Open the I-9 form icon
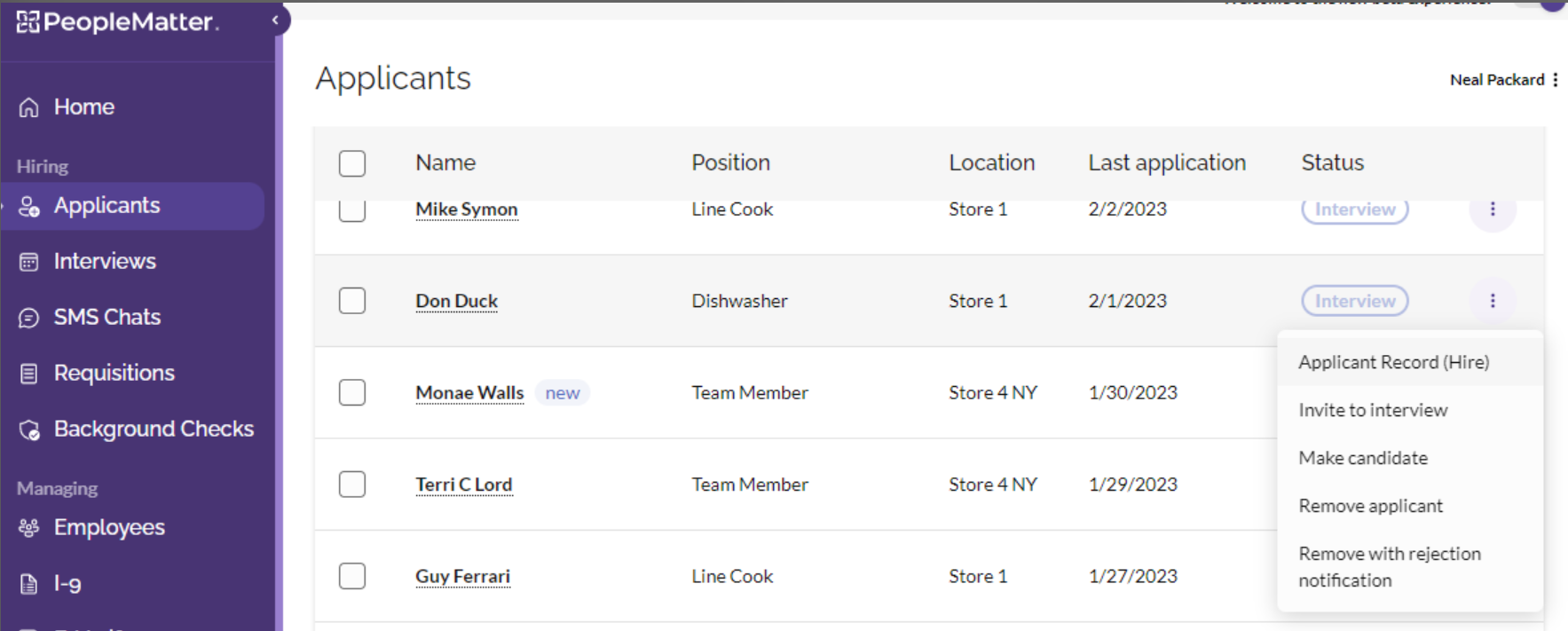This screenshot has height=631, width=1568. click(x=29, y=584)
